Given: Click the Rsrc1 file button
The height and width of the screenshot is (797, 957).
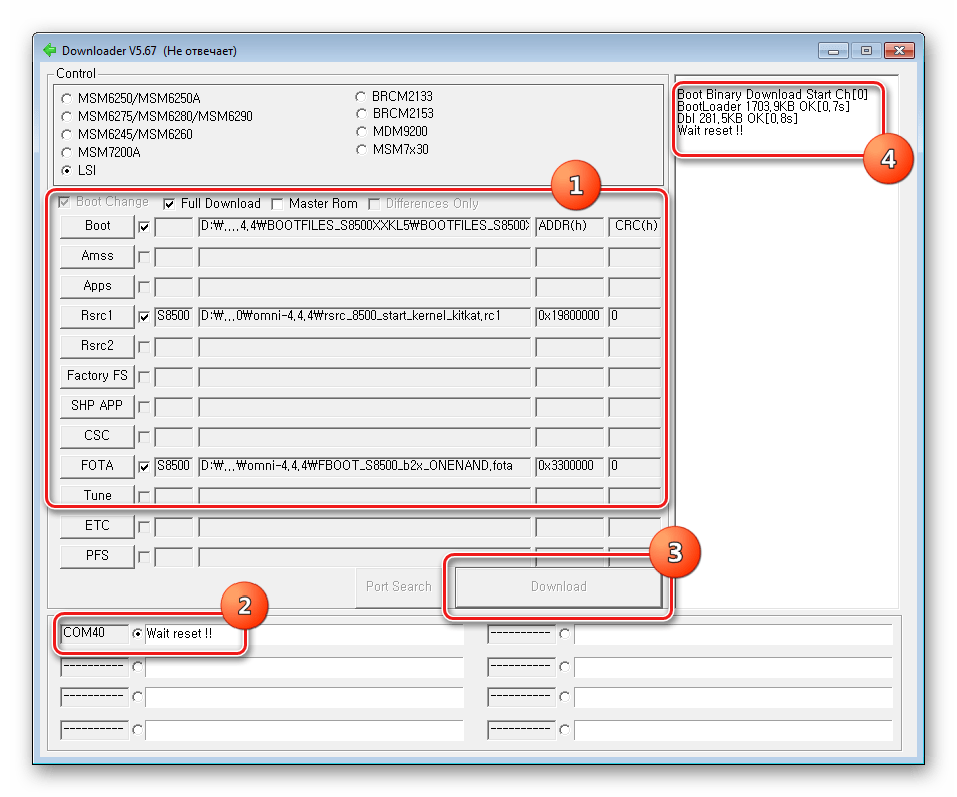Looking at the screenshot, I should (x=97, y=316).
